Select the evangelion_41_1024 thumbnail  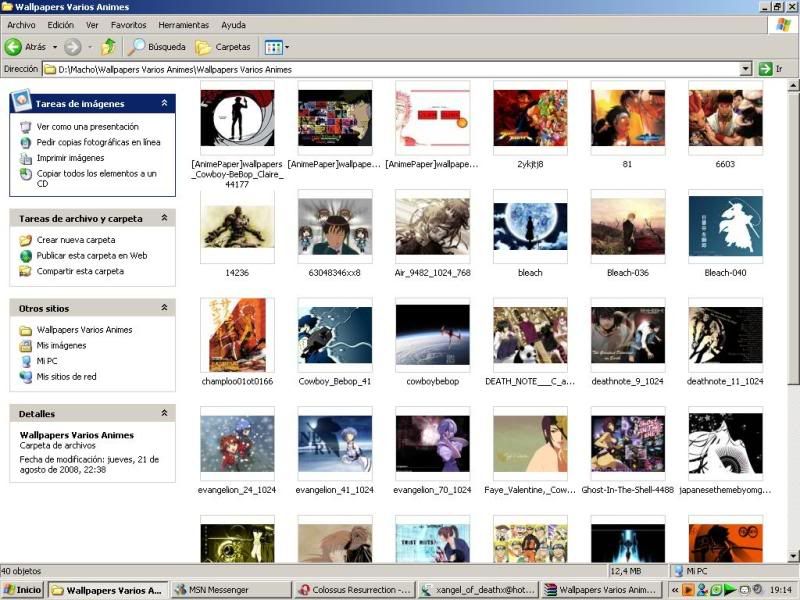pos(335,444)
